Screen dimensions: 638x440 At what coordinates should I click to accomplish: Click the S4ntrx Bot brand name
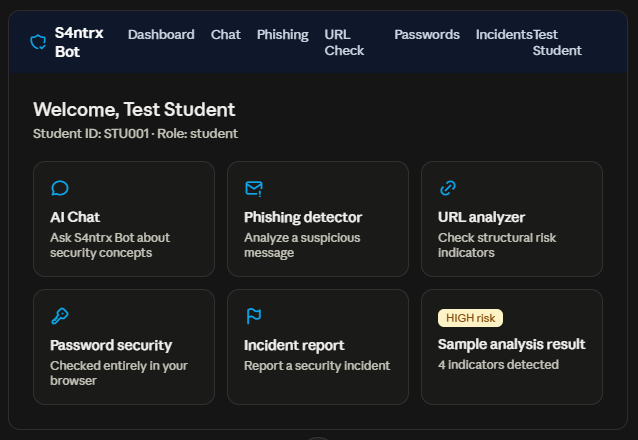pyautogui.click(x=79, y=42)
